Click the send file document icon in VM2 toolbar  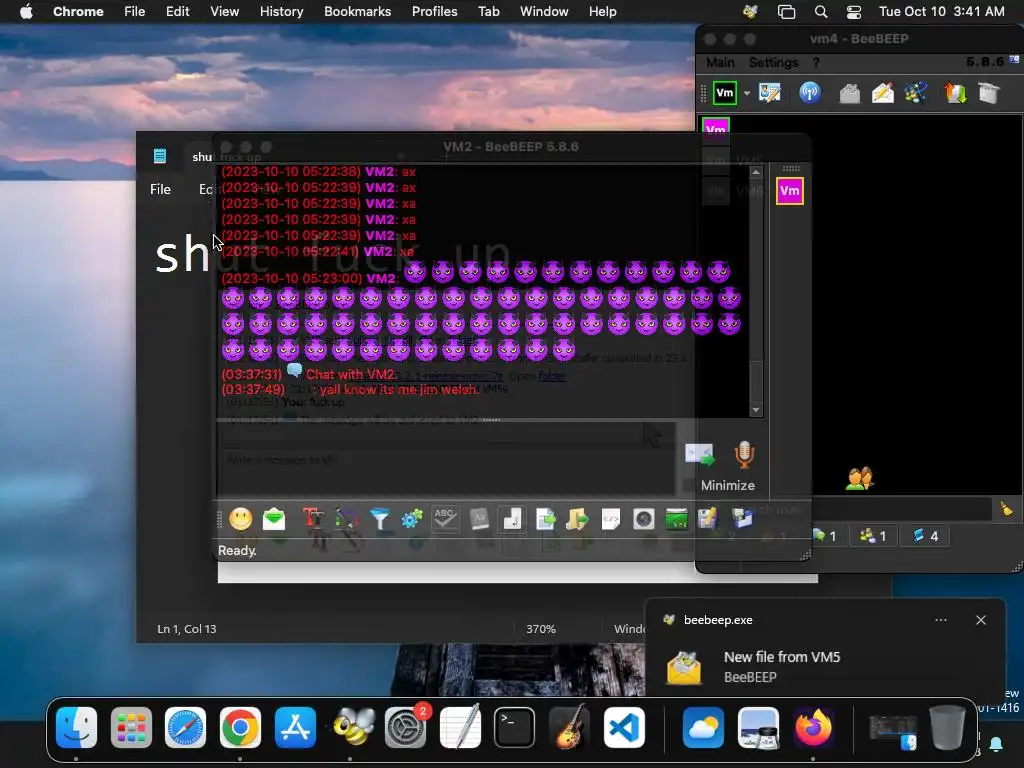click(545, 519)
